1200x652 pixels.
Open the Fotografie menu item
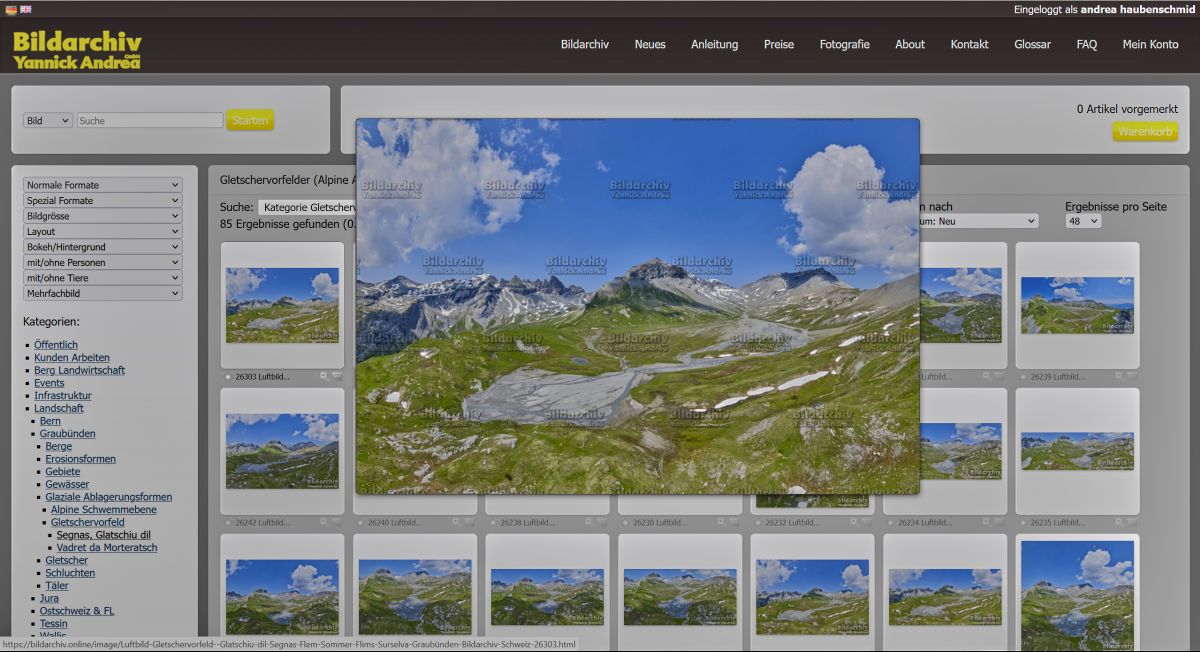point(845,44)
